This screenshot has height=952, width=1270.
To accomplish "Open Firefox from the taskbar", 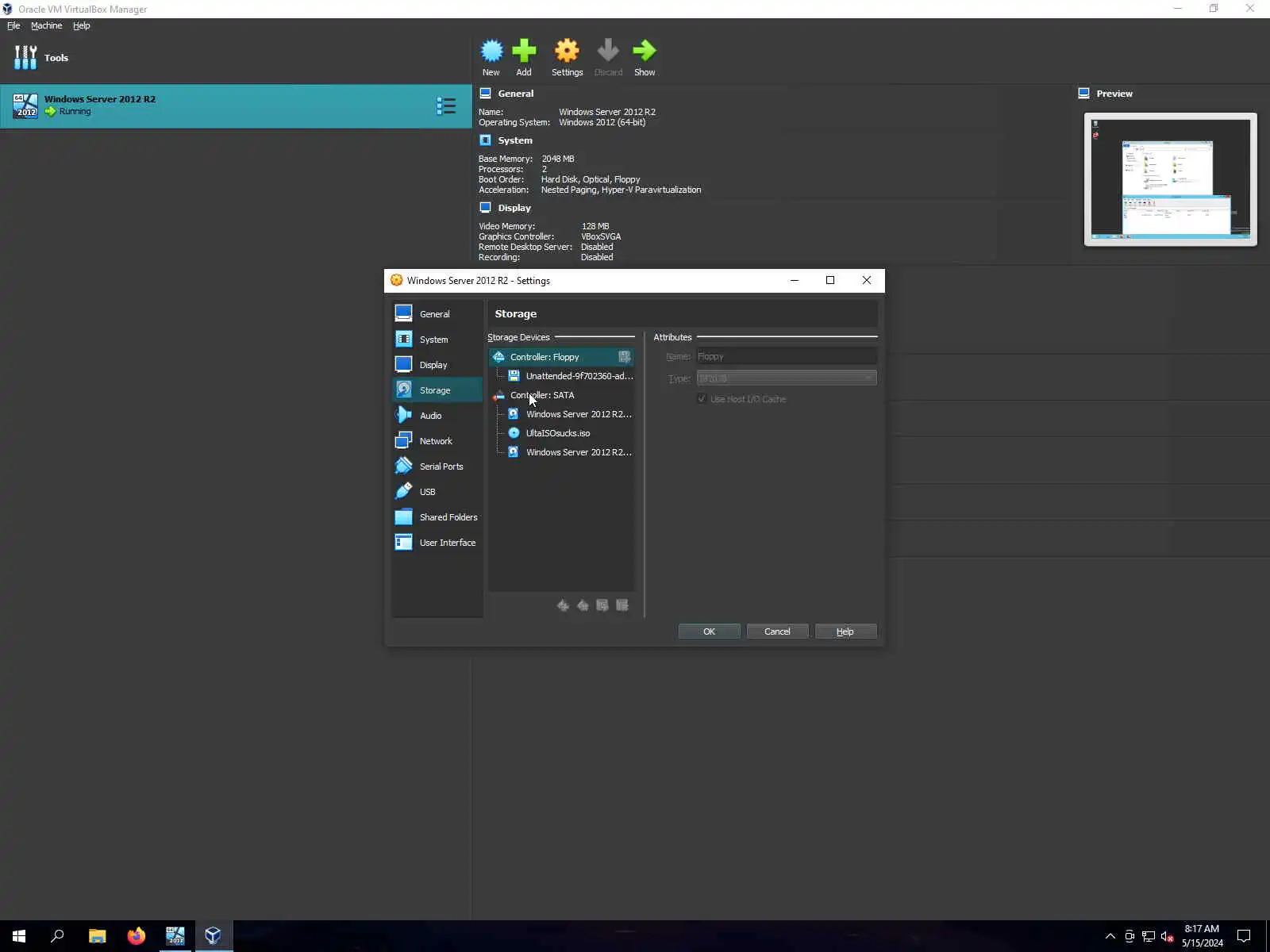I will point(136,936).
